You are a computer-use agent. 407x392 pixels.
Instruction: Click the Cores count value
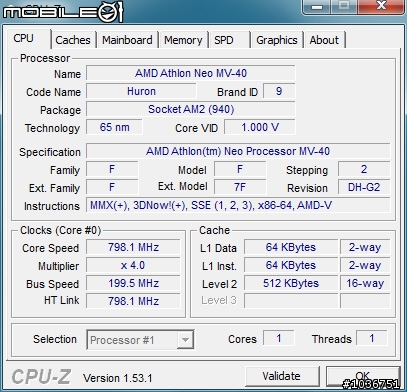tap(279, 339)
